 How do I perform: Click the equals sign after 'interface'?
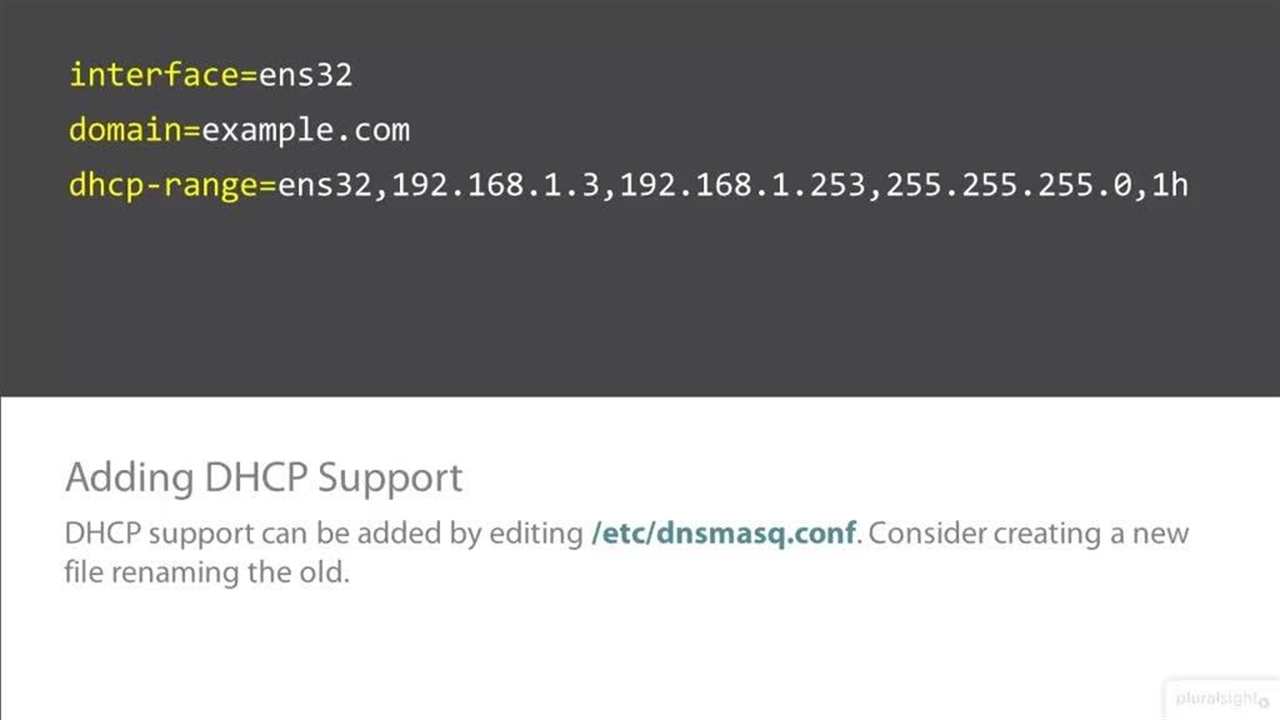[x=249, y=75]
